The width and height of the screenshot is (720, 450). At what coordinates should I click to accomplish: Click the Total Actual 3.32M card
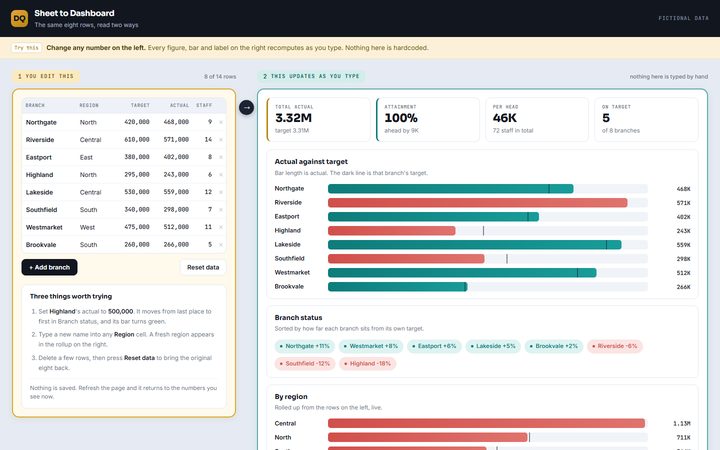coord(318,119)
